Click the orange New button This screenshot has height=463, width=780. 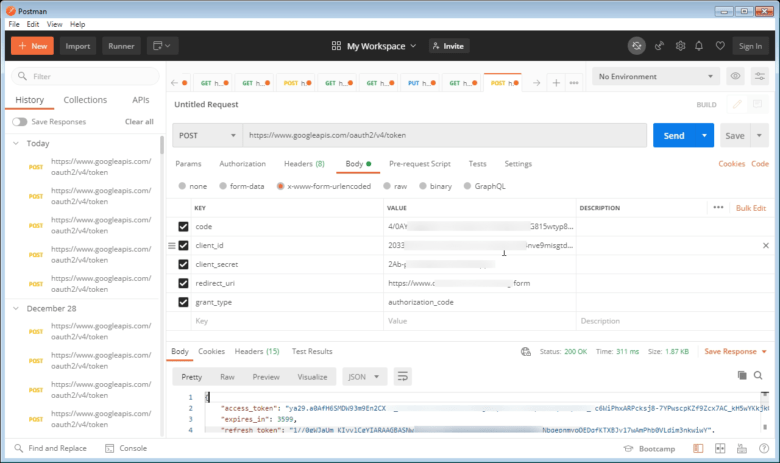[x=32, y=46]
